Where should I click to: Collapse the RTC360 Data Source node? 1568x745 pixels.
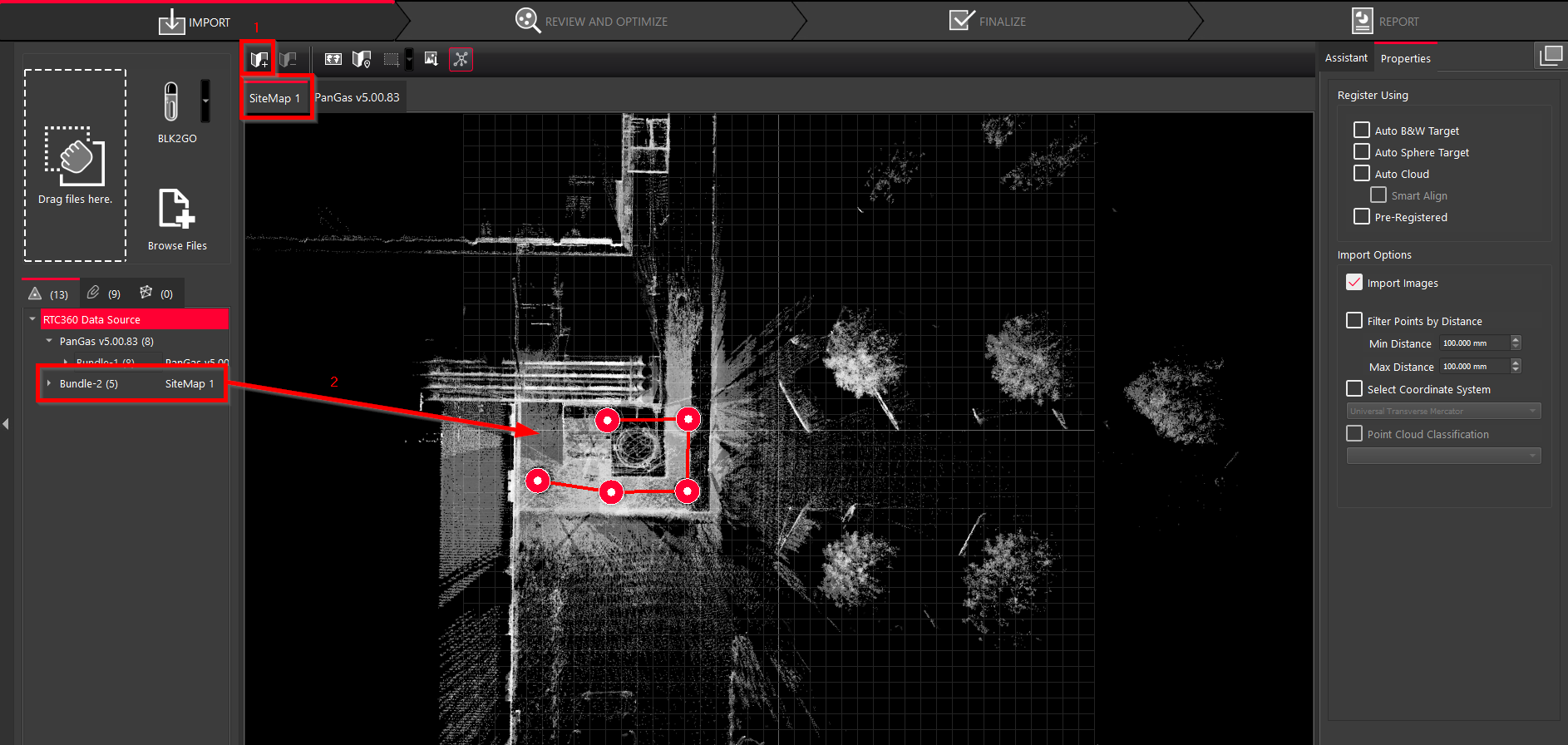[x=32, y=319]
